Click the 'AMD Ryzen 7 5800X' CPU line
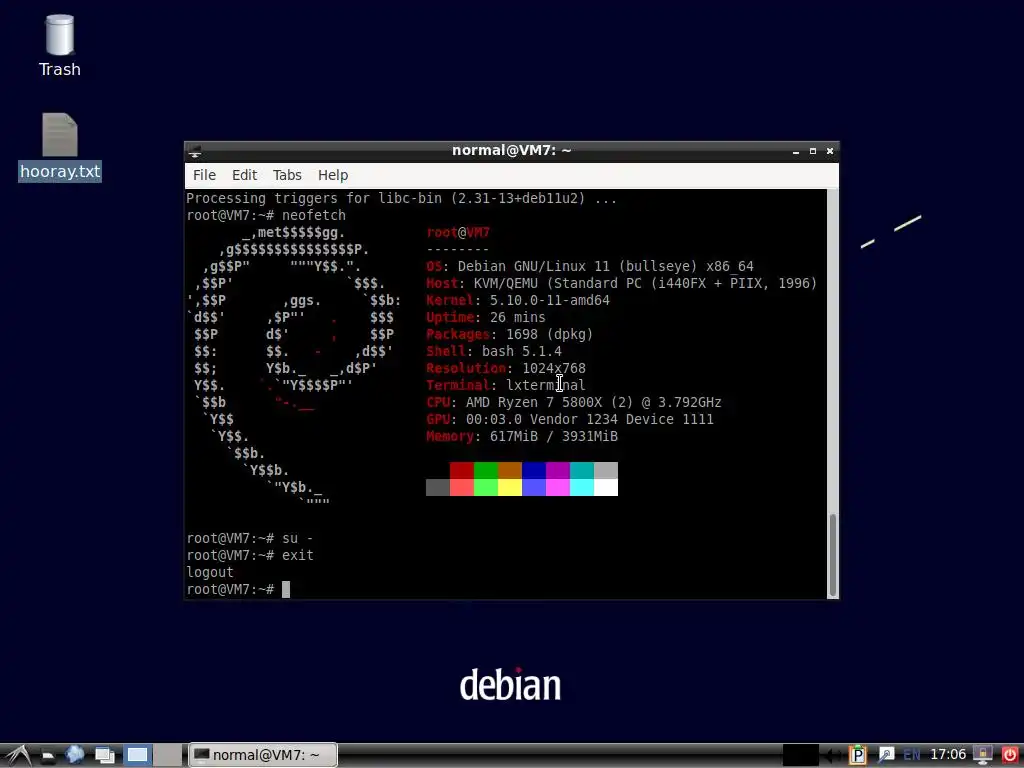The image size is (1024, 768). (x=574, y=402)
